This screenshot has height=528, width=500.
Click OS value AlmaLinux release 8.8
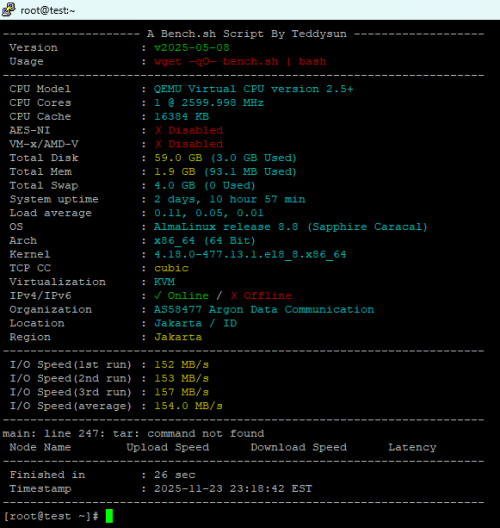(226, 227)
